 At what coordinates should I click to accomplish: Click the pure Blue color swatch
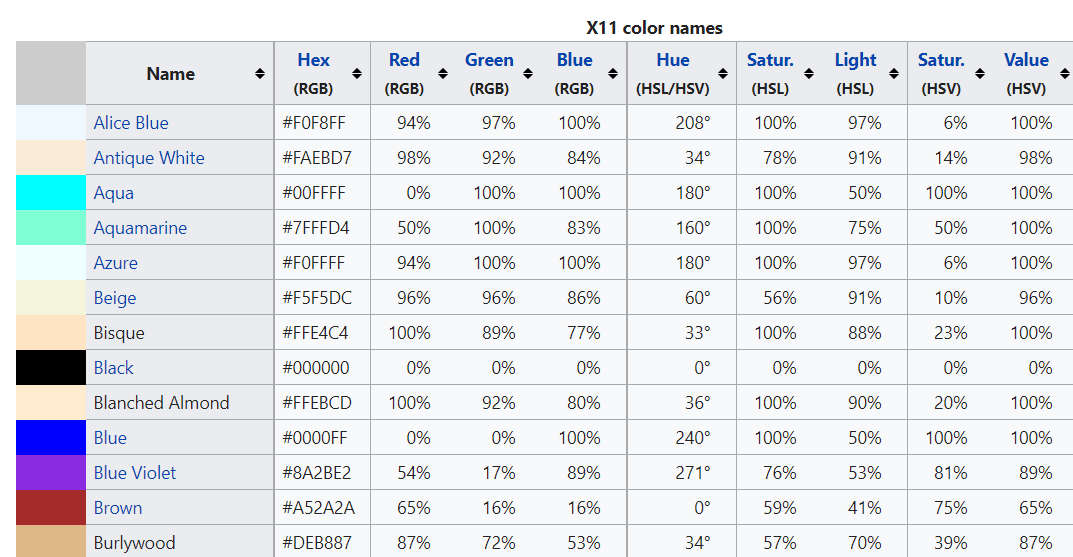(51, 437)
